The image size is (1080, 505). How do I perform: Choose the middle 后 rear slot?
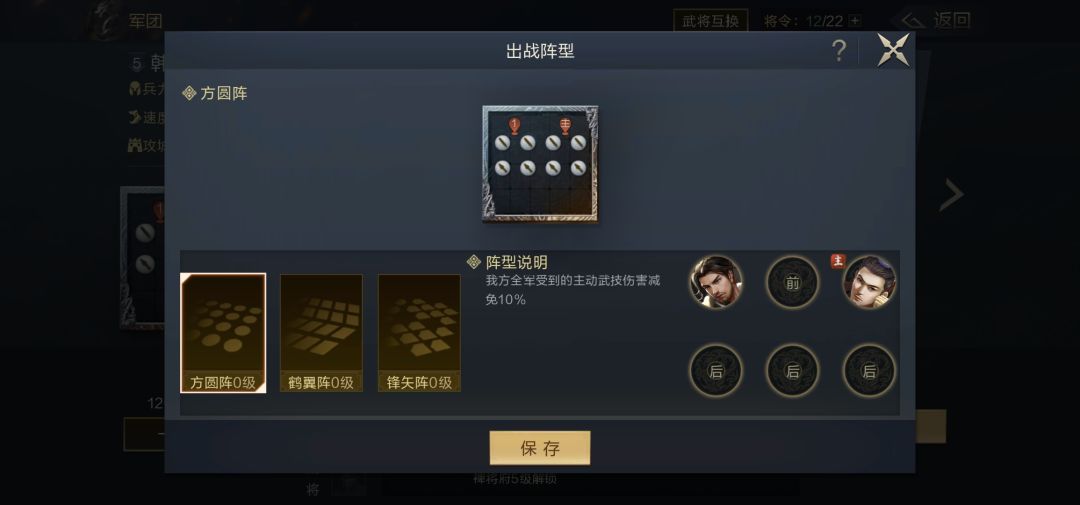click(793, 371)
